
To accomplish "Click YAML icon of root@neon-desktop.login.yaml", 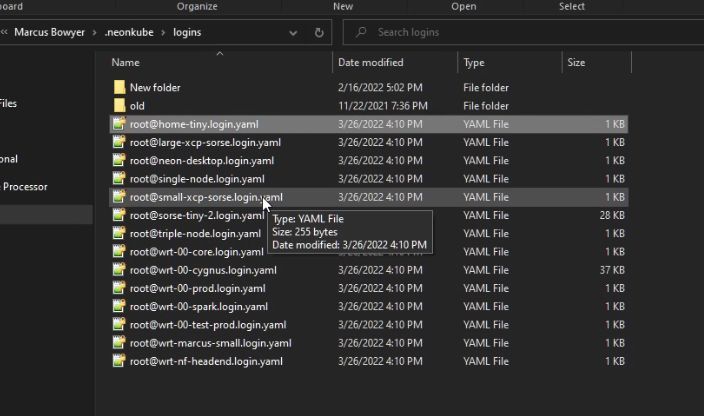I will tap(119, 160).
